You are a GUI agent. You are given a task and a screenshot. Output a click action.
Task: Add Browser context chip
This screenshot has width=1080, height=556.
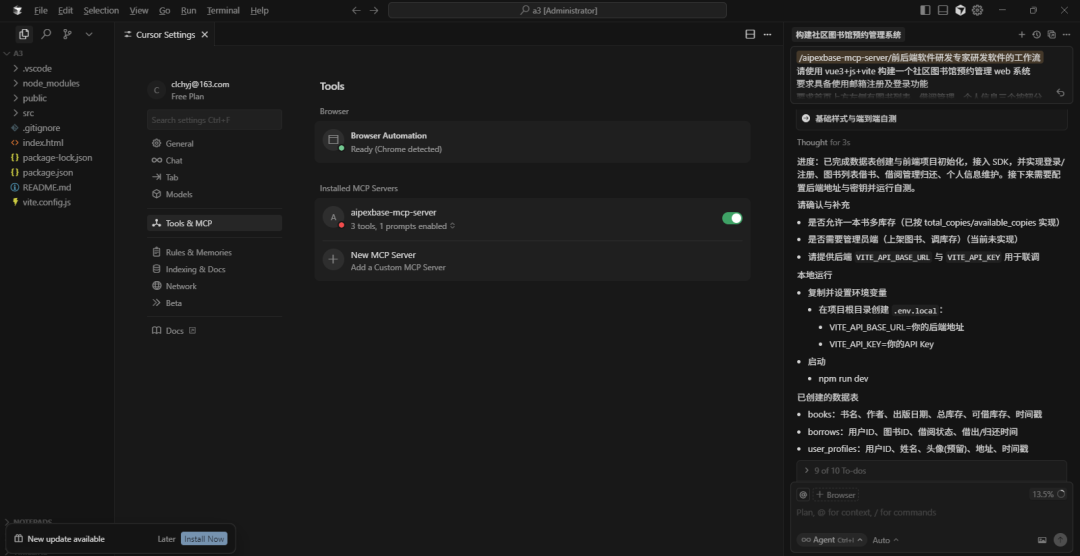[836, 495]
